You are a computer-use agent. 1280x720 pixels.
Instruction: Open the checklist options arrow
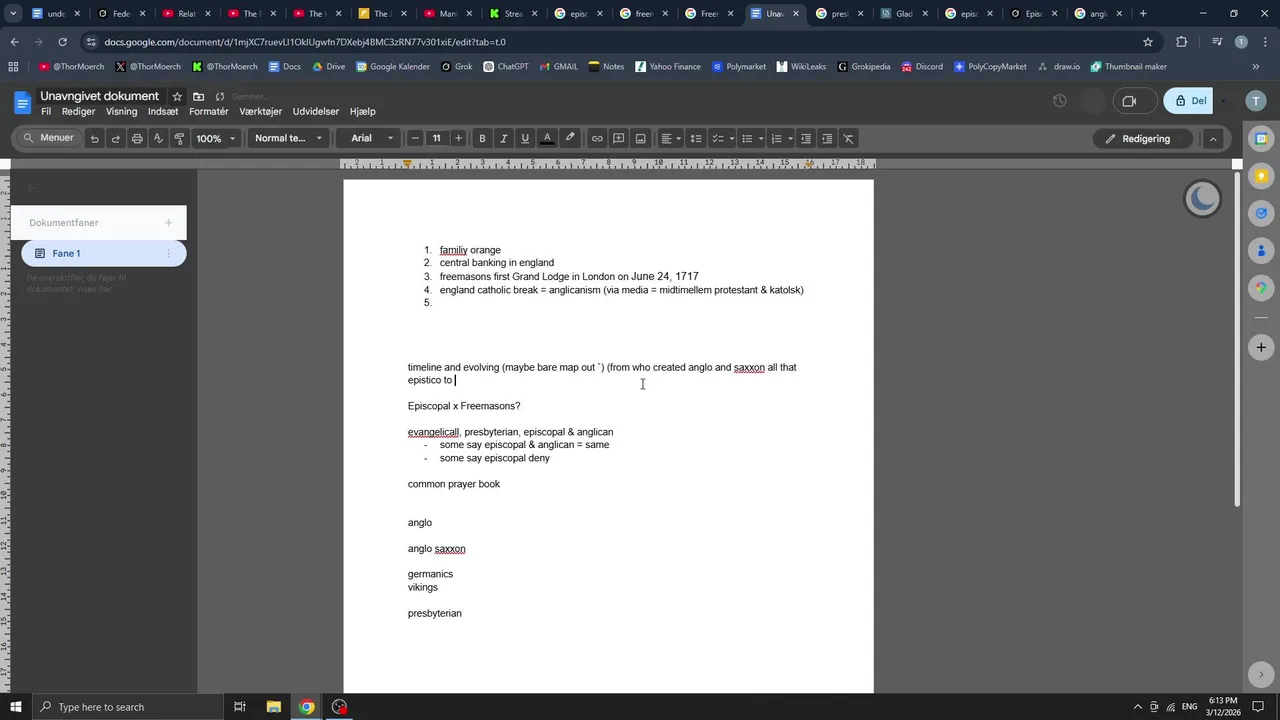(732, 139)
